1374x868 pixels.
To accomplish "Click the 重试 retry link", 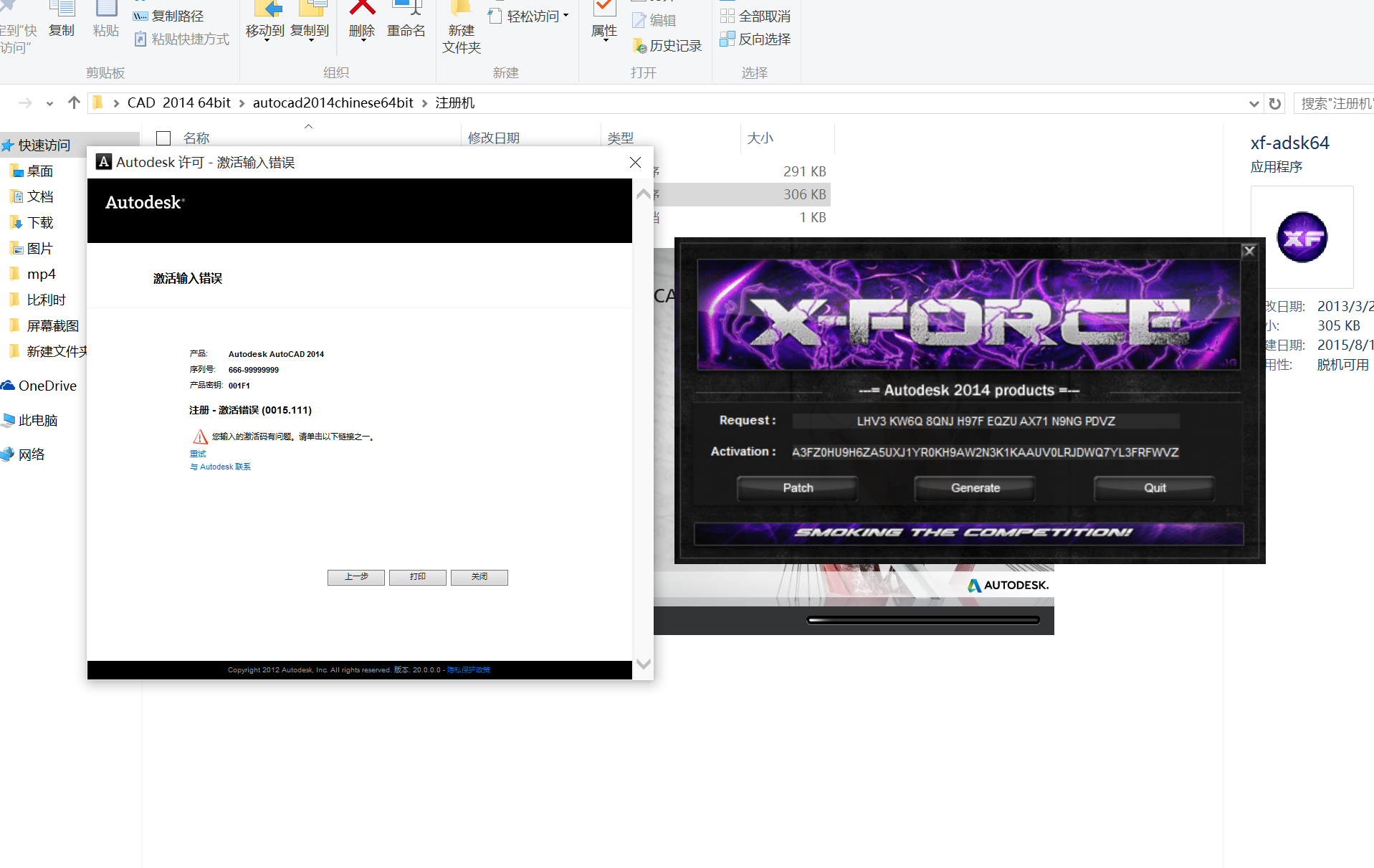I will 198,454.
